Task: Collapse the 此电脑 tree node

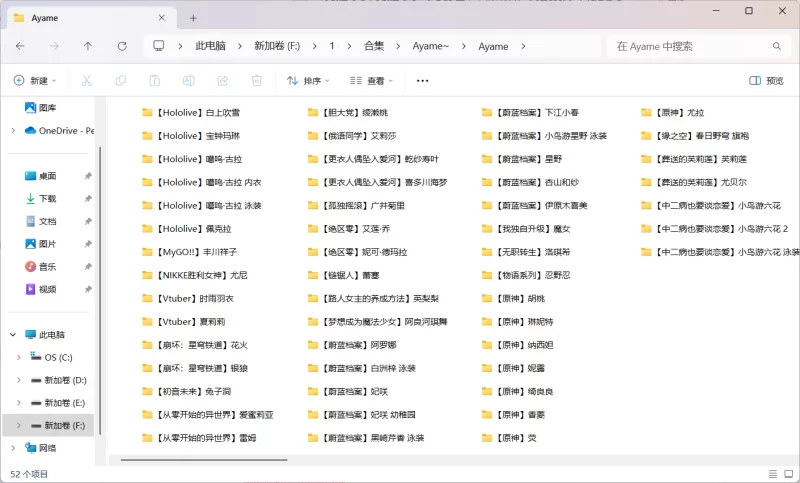Action: [13, 335]
